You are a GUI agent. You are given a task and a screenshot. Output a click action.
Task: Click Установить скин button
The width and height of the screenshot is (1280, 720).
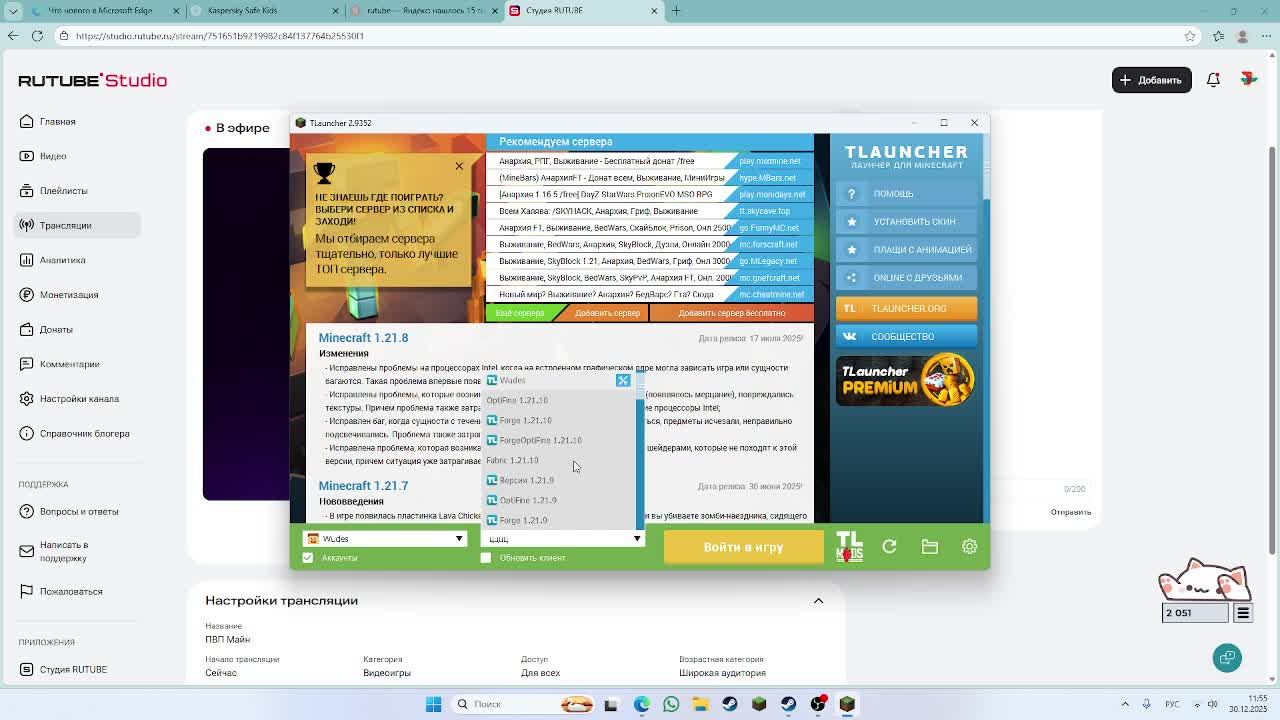[x=906, y=222]
